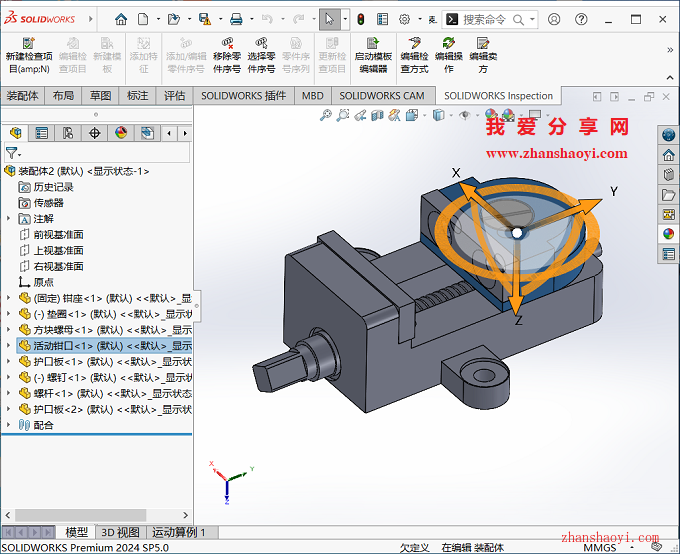Click Hide/Show Items eye icon
This screenshot has height=554, width=680.
pos(465,115)
